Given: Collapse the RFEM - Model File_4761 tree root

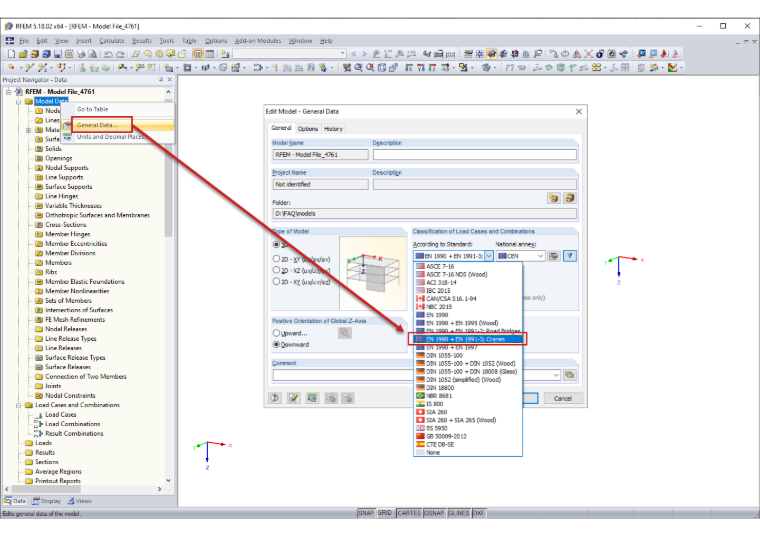Looking at the screenshot, I should [8, 92].
